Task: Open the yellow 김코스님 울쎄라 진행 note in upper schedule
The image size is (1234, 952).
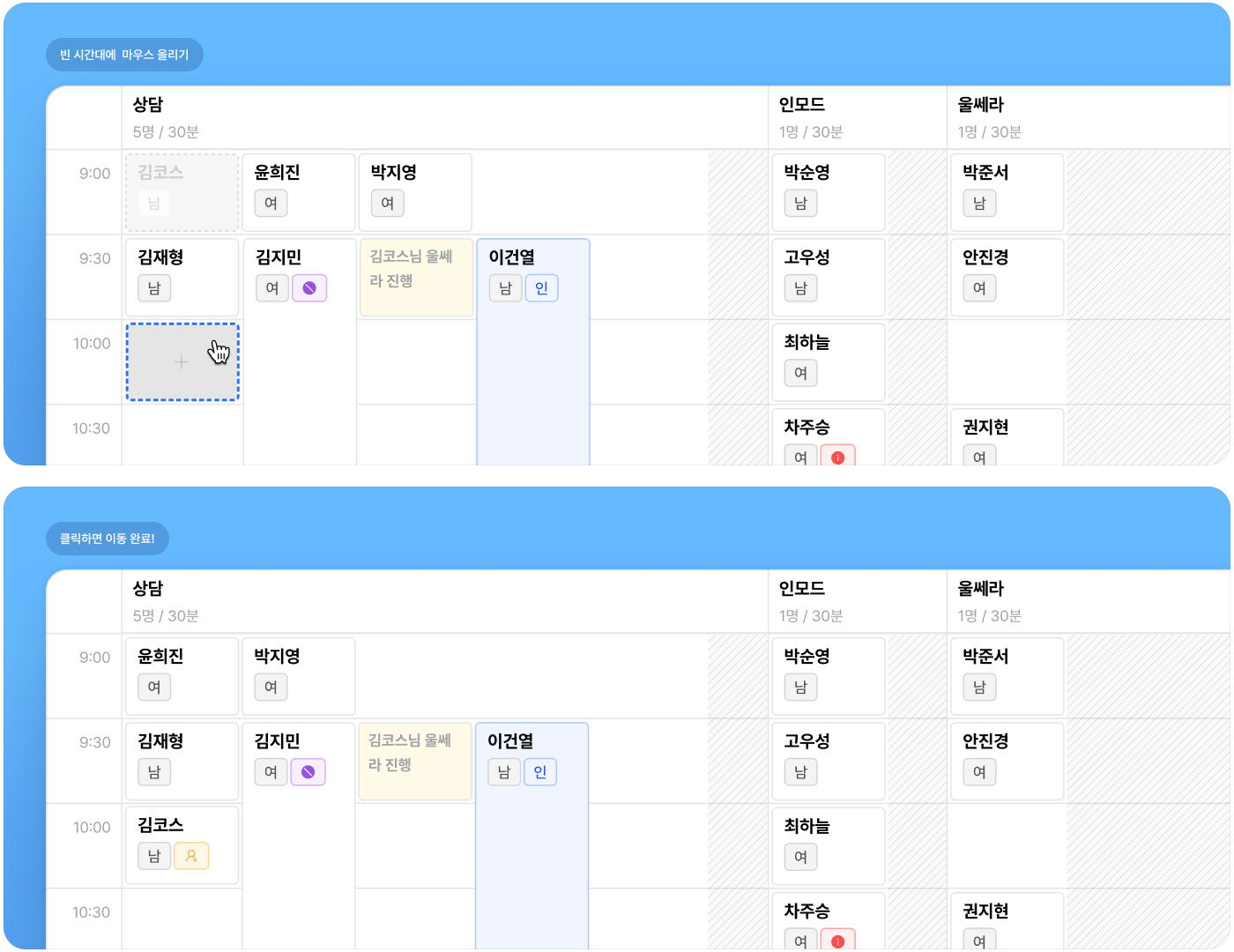Action: 416,277
